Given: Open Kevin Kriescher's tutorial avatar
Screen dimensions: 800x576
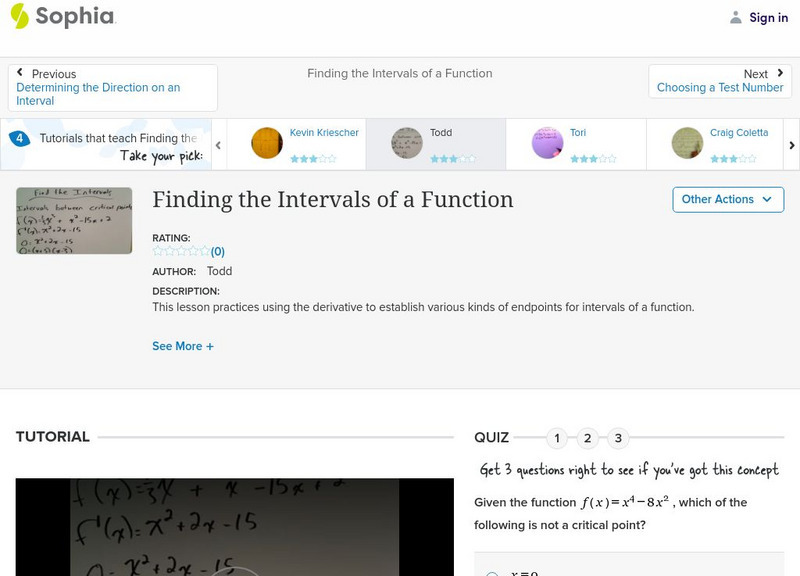Looking at the screenshot, I should pos(266,142).
